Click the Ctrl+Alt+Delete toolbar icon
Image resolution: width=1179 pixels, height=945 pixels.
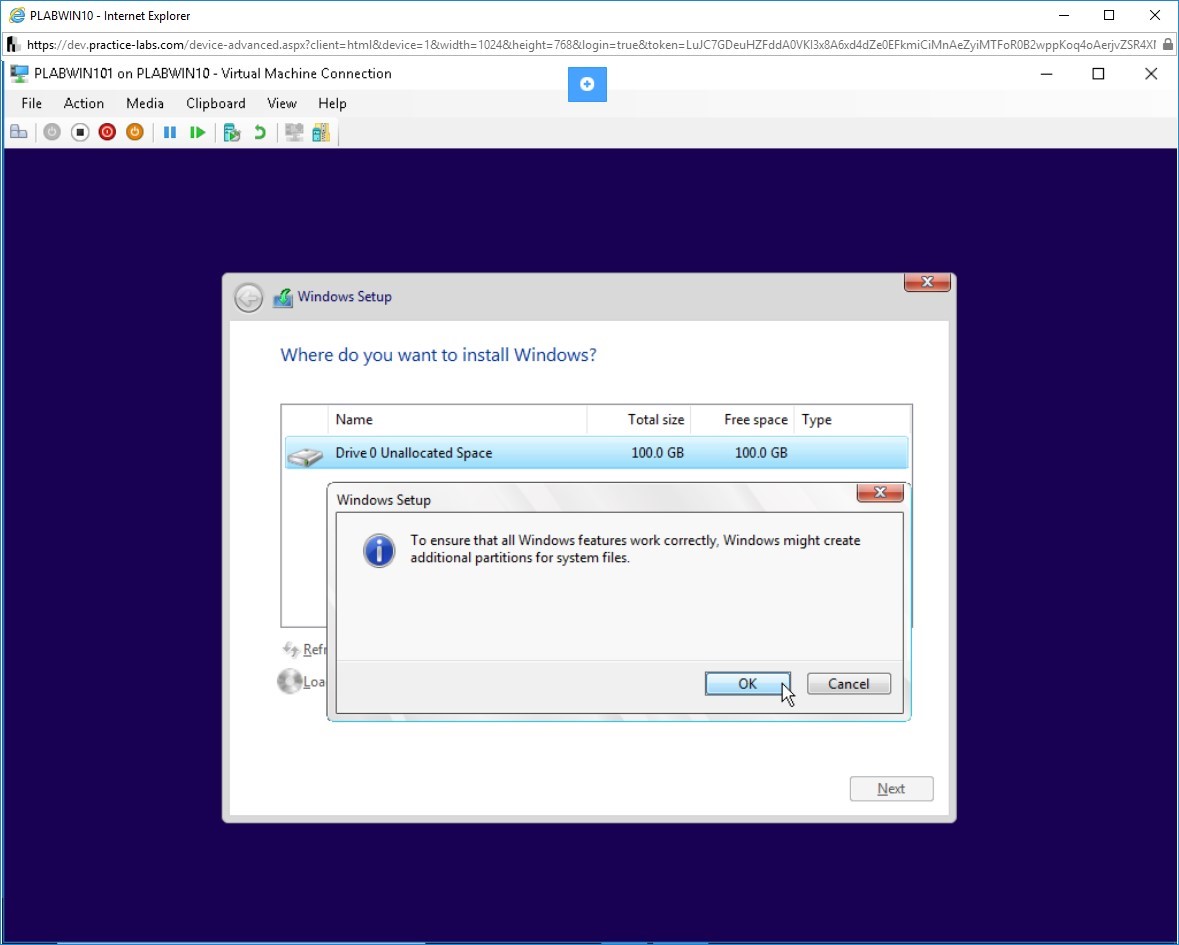point(19,132)
